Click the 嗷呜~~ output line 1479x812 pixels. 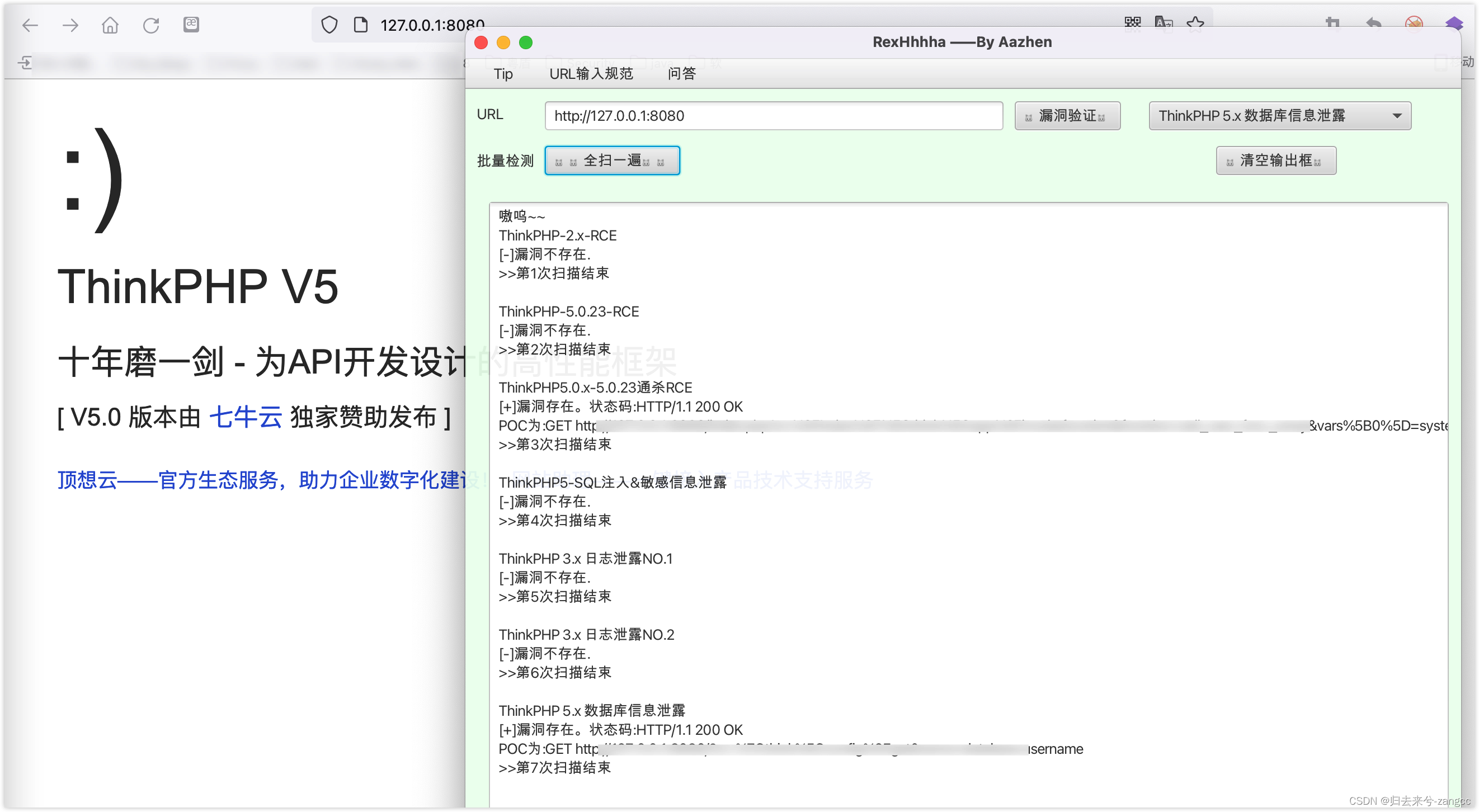[x=521, y=216]
